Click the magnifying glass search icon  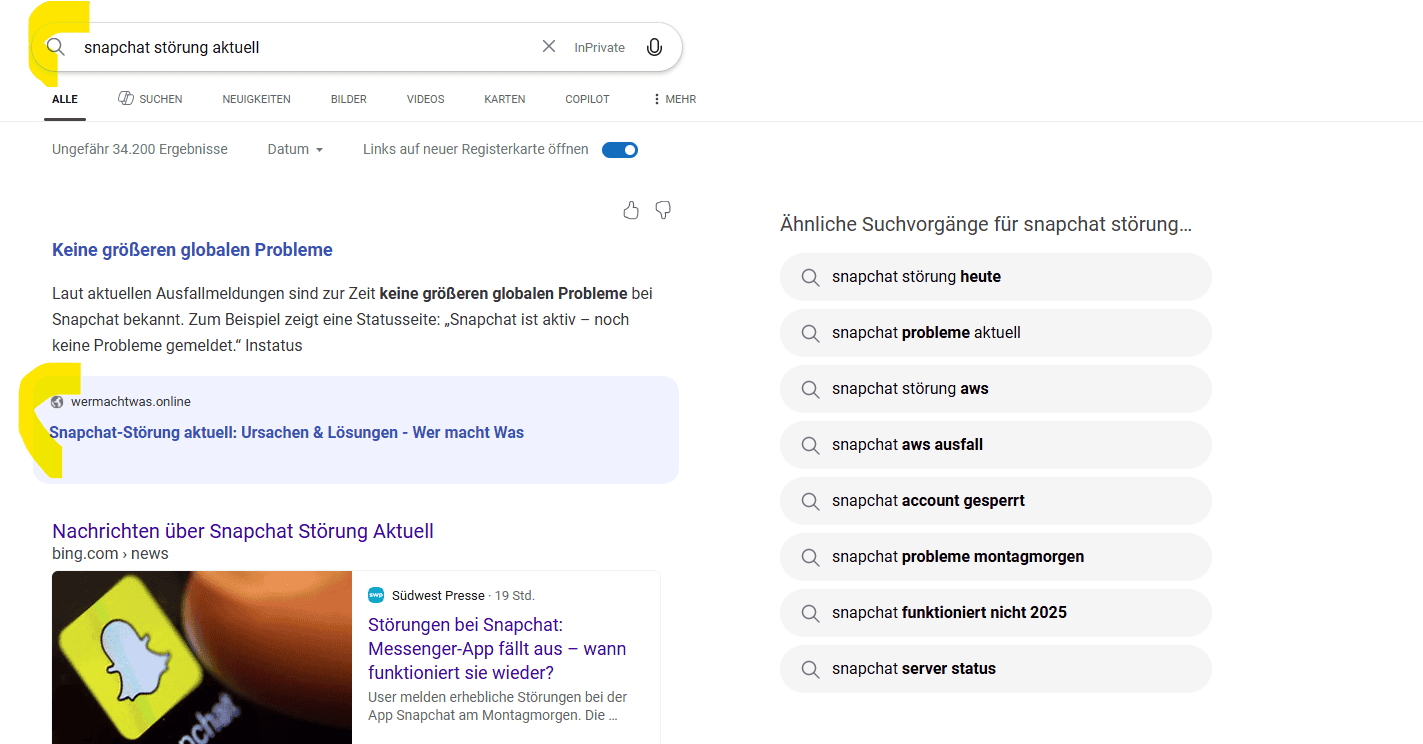(x=56, y=46)
